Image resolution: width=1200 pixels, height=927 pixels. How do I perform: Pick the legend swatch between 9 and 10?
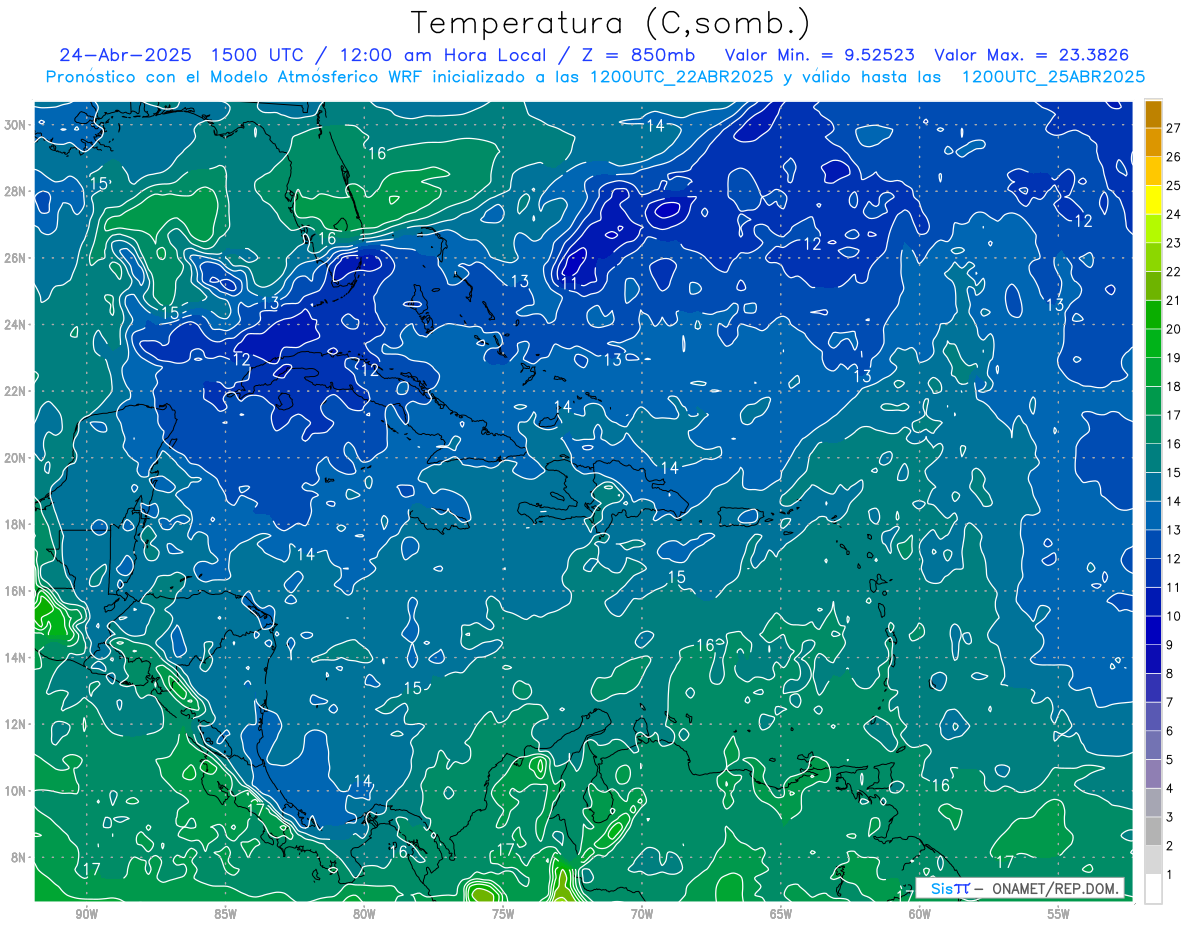tap(1153, 630)
